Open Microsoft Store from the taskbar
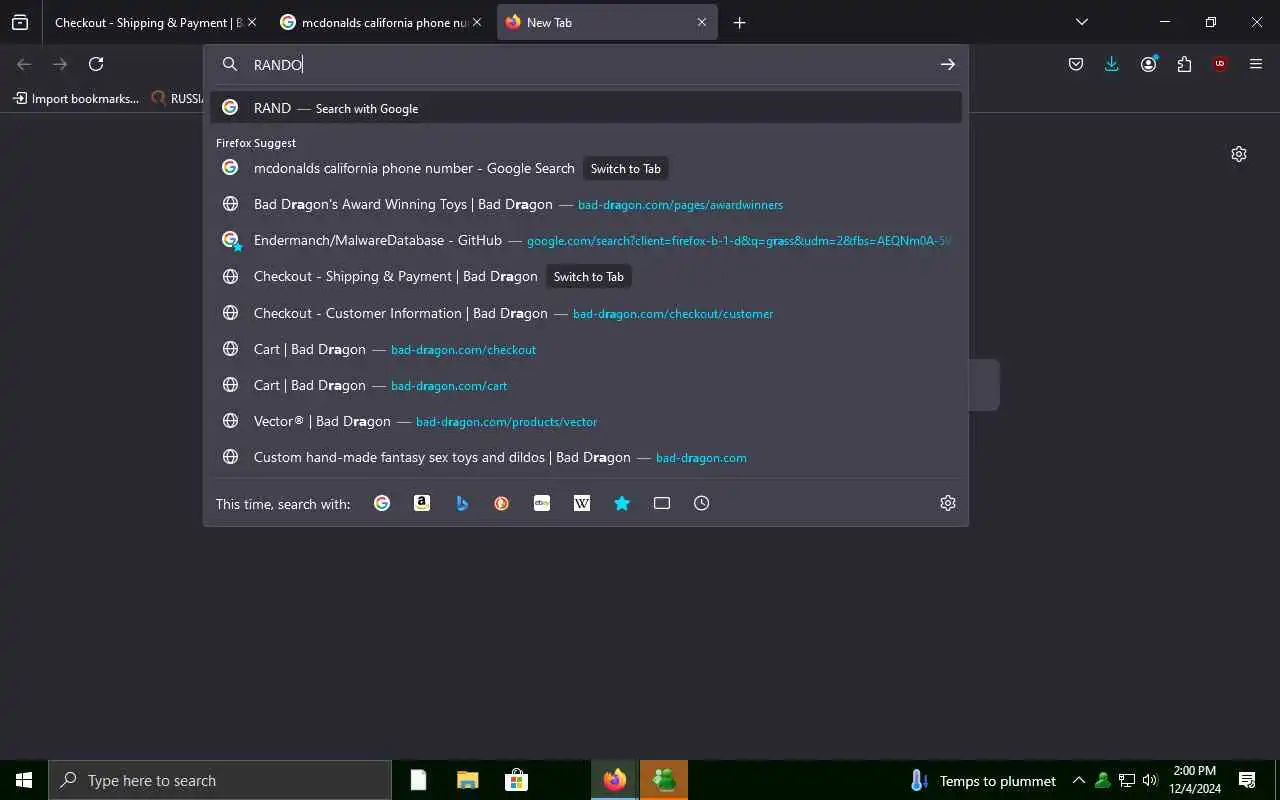This screenshot has width=1280, height=800. point(516,780)
